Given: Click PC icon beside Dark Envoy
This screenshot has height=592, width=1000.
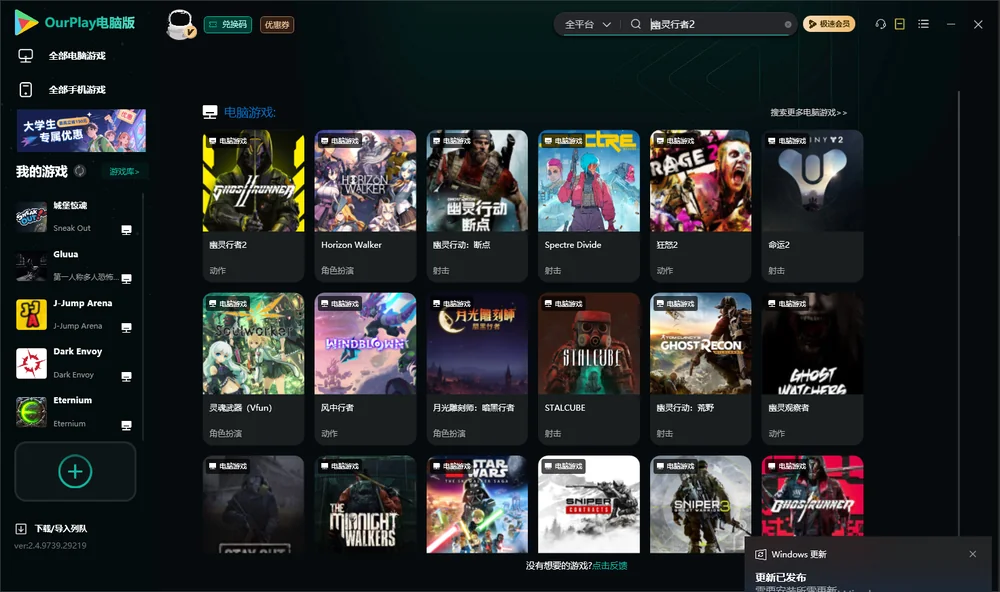Looking at the screenshot, I should (126, 376).
